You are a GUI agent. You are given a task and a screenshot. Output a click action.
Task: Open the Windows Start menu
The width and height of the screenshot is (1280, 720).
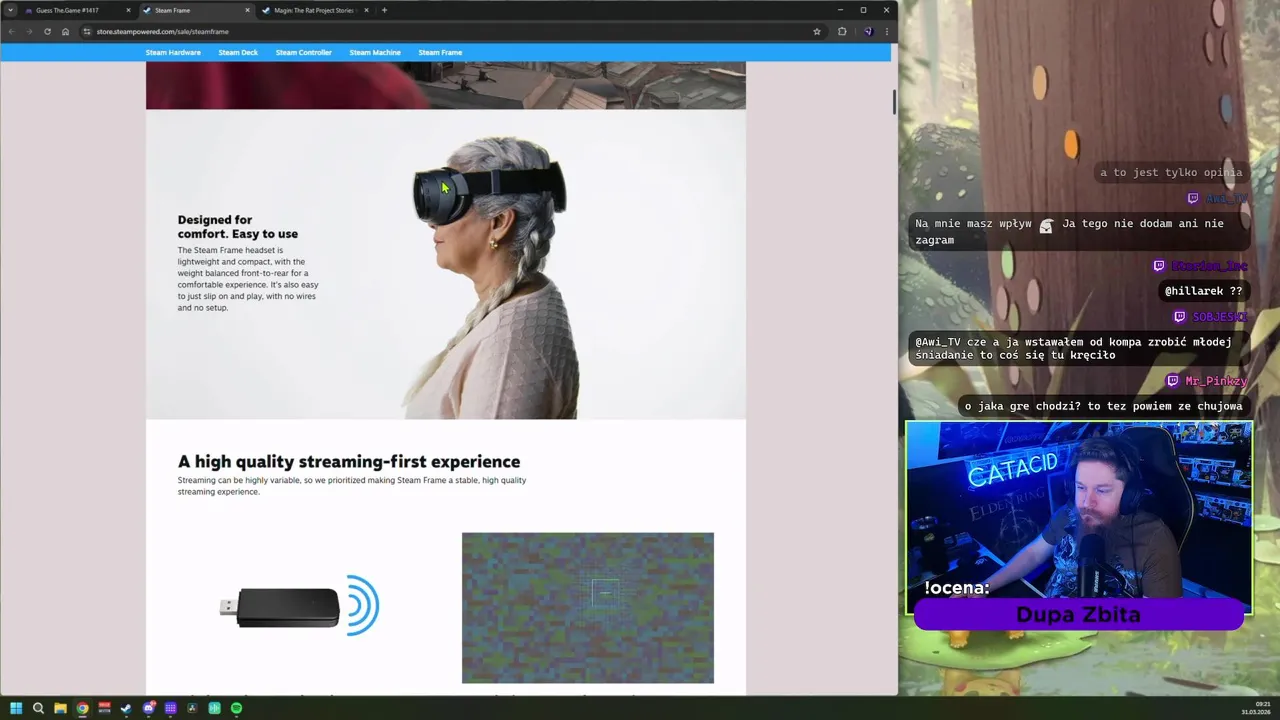(x=16, y=708)
